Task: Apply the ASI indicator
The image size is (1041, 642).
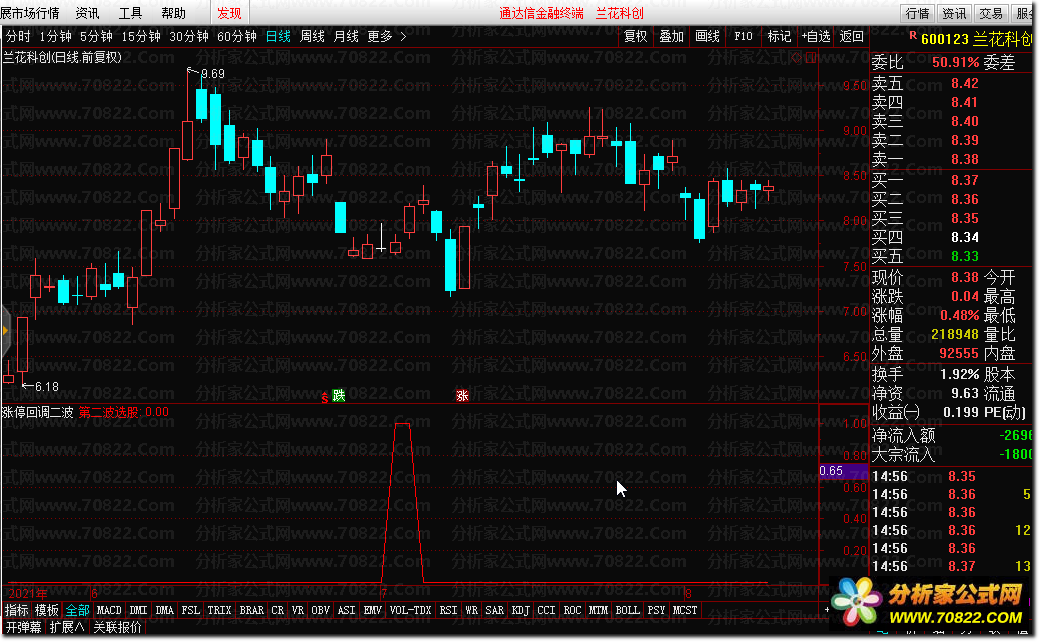Action: click(346, 610)
